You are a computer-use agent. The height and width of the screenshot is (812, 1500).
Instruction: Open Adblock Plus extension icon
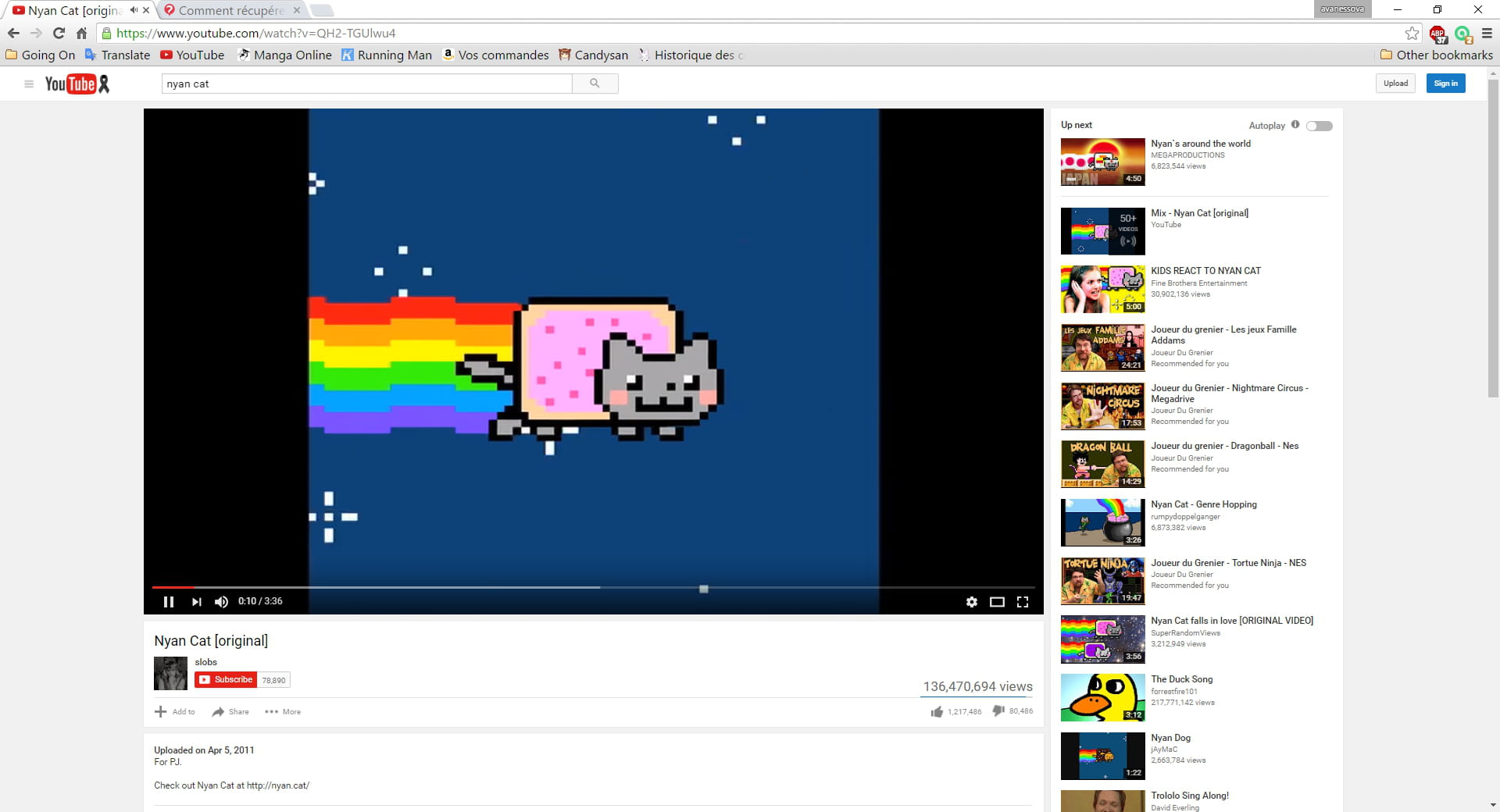pyautogui.click(x=1437, y=34)
